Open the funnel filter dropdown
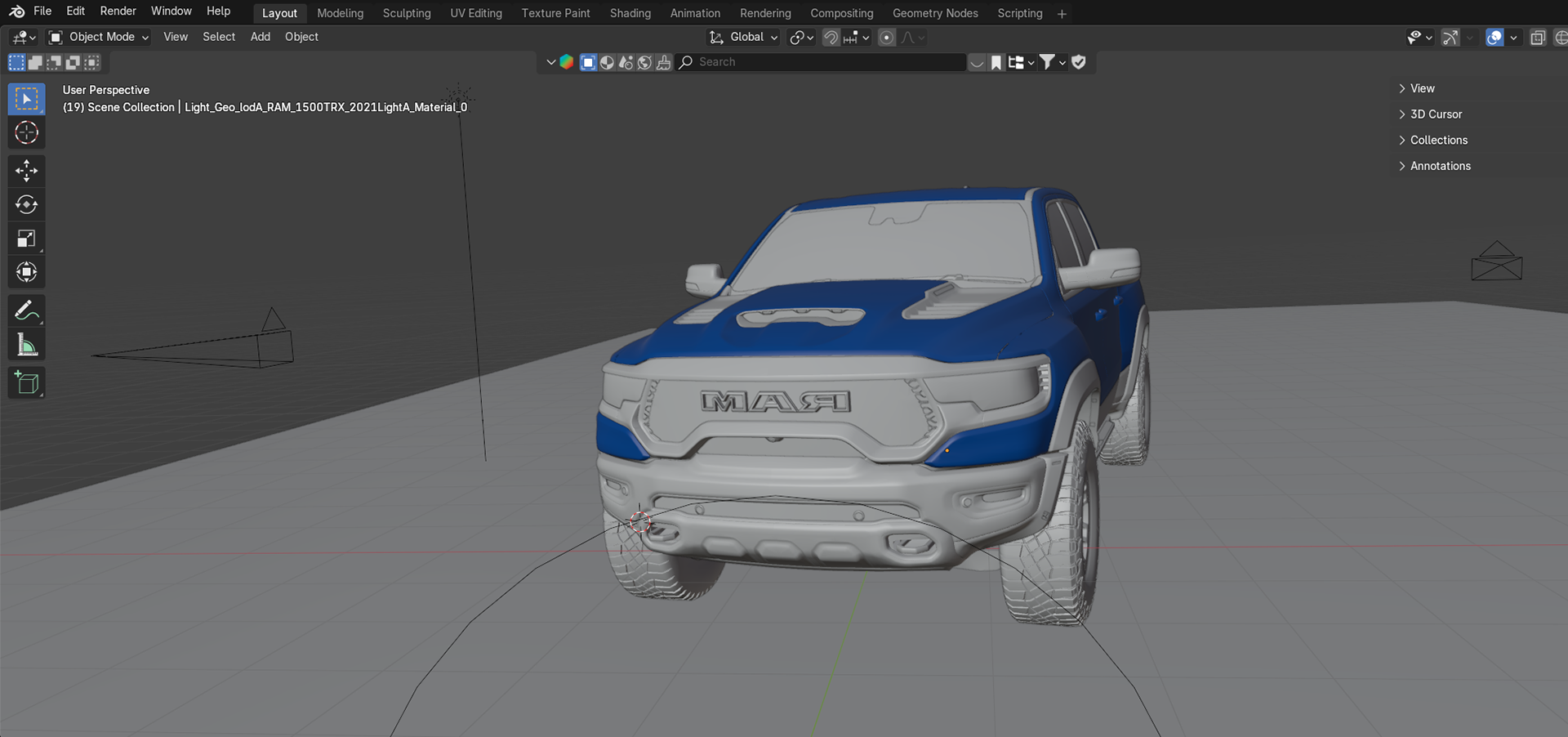Viewport: 1568px width, 737px height. click(1053, 62)
